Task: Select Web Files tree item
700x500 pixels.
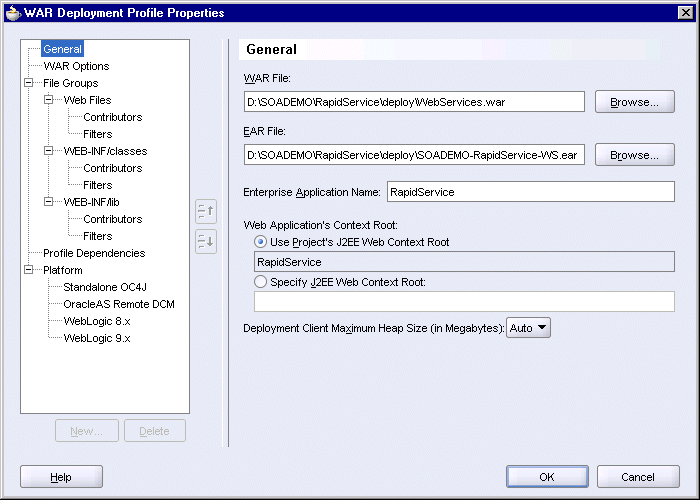Action: pos(88,100)
